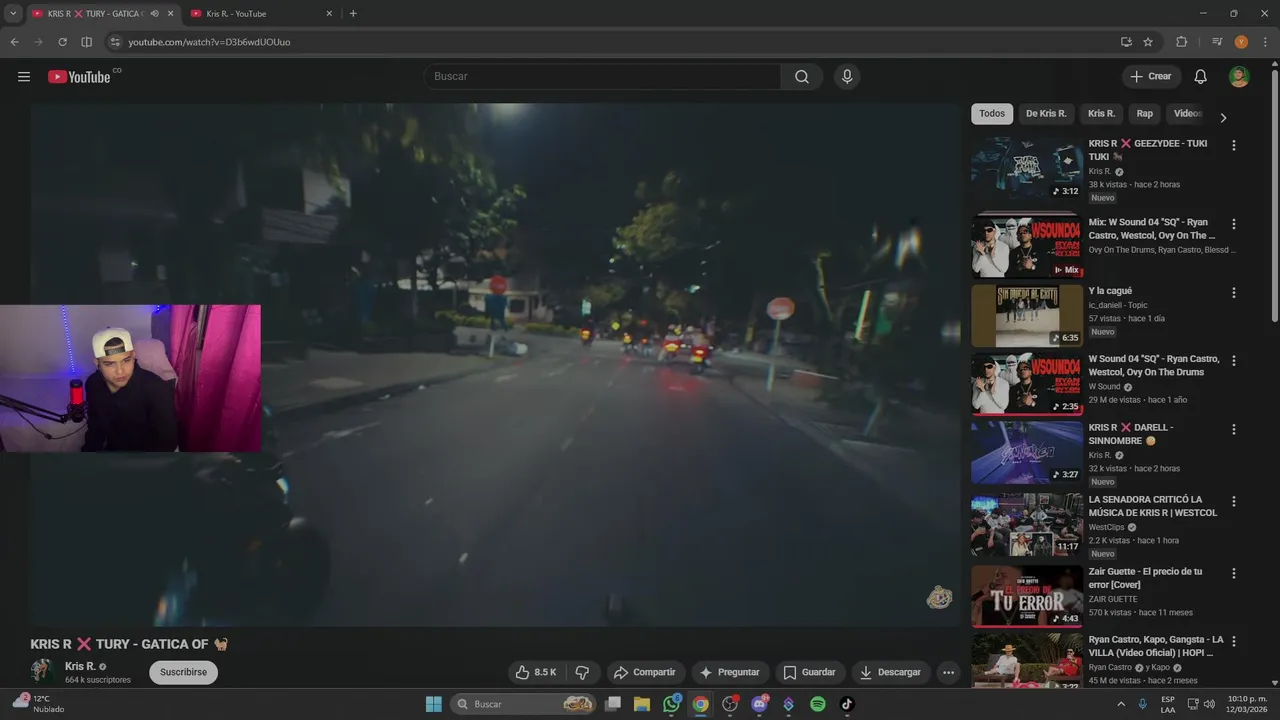Open options for LA SENADORA CRITICÓ video
Screen dimensions: 1280x720
pyautogui.click(x=1233, y=501)
